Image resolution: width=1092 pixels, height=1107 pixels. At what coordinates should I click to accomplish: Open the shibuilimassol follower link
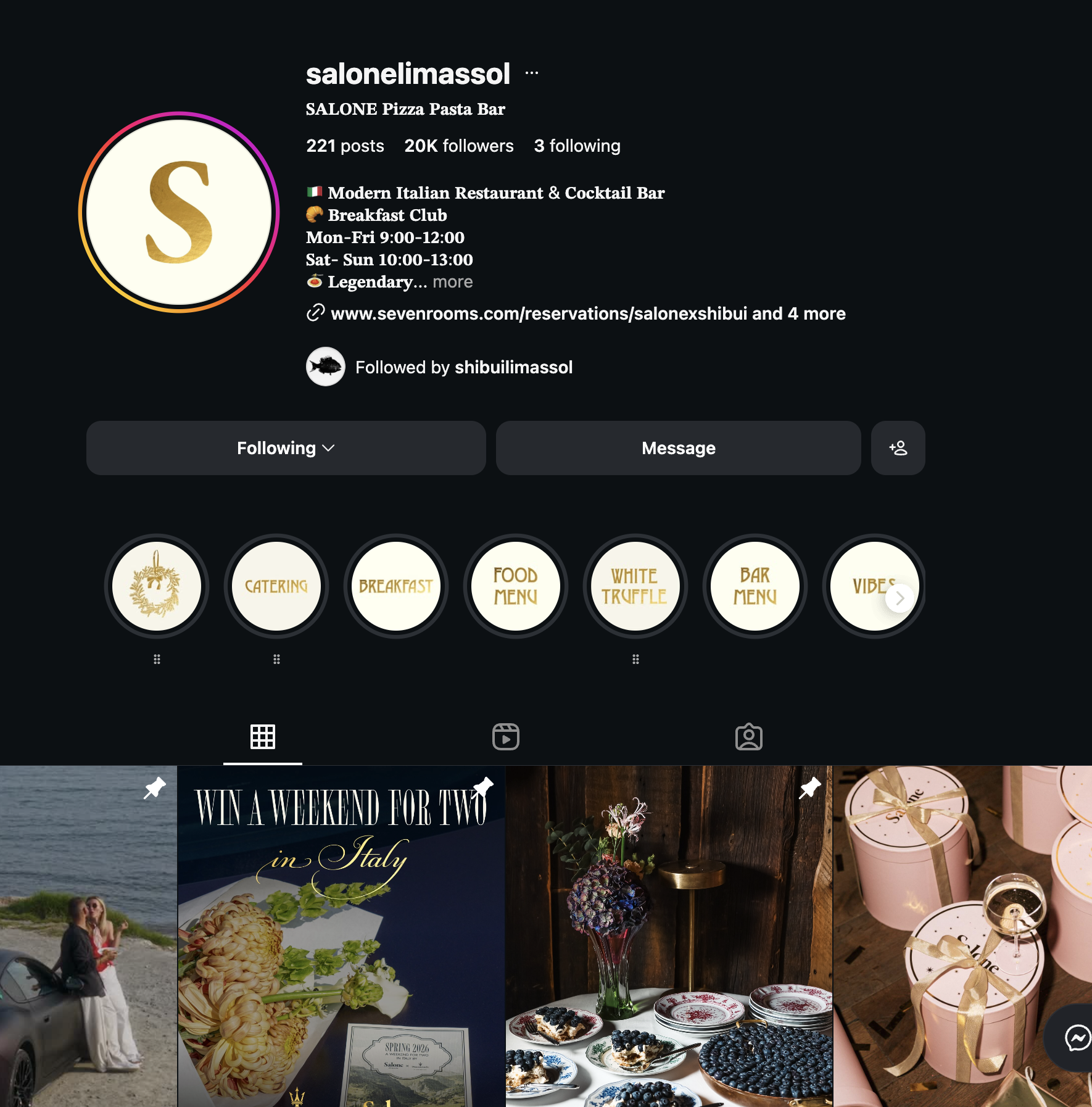click(514, 368)
